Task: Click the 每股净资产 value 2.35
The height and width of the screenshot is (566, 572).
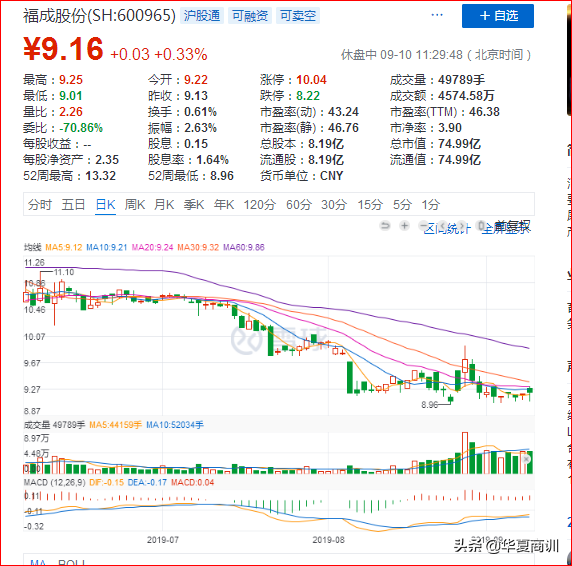Action: 107,160
